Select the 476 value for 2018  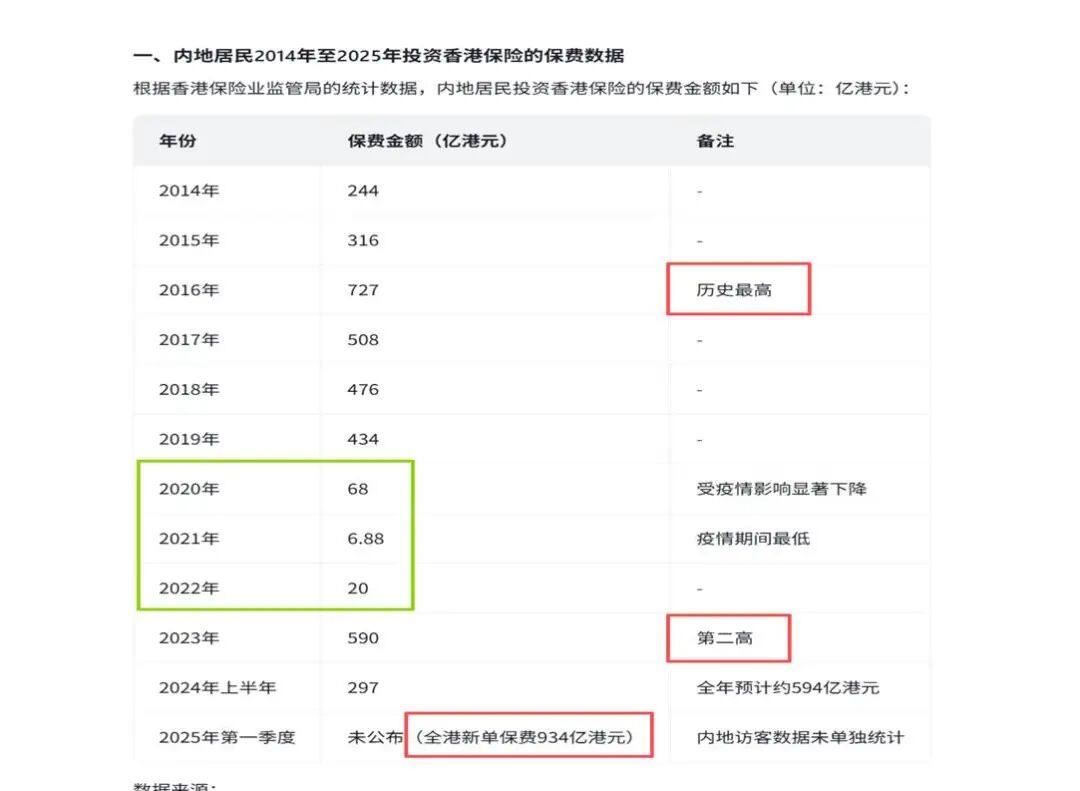(x=363, y=389)
